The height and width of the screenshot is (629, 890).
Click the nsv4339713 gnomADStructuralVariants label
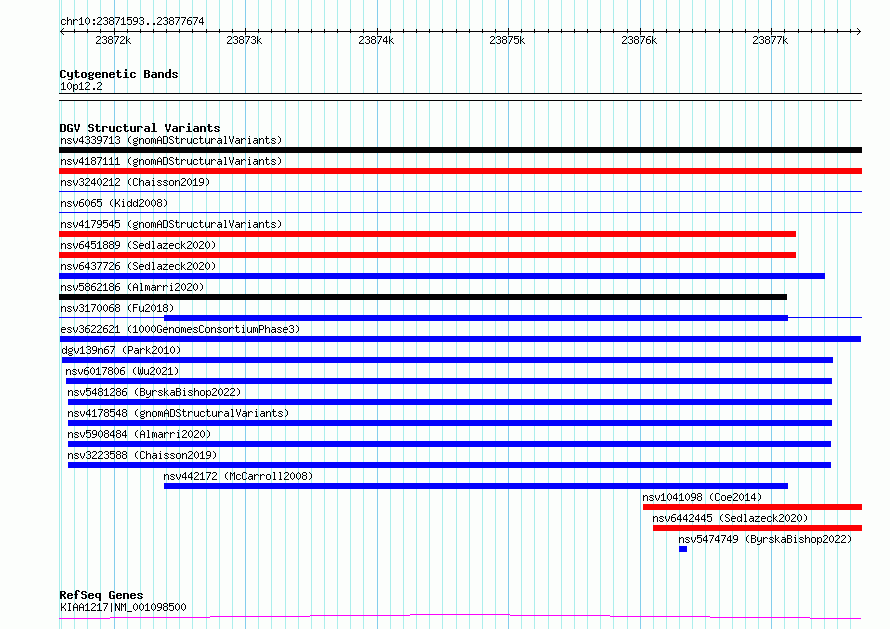coord(171,140)
